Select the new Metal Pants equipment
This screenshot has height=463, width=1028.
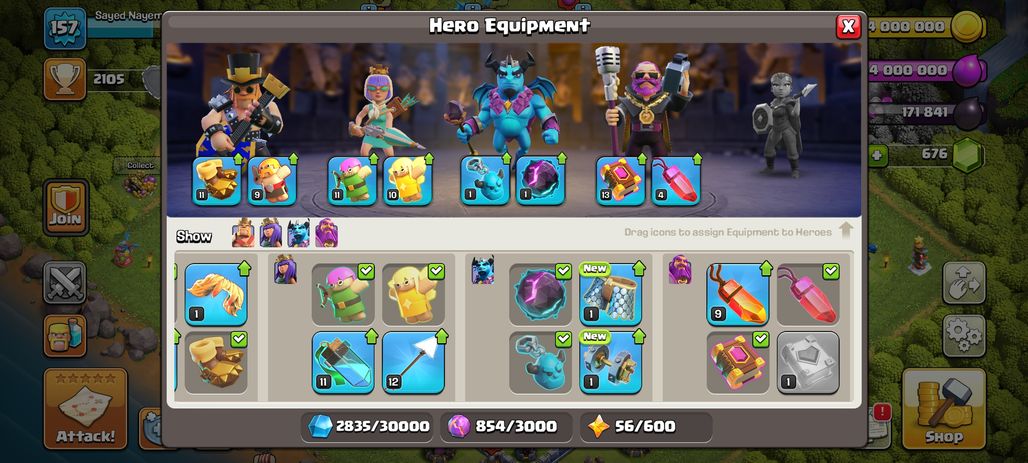[610, 294]
